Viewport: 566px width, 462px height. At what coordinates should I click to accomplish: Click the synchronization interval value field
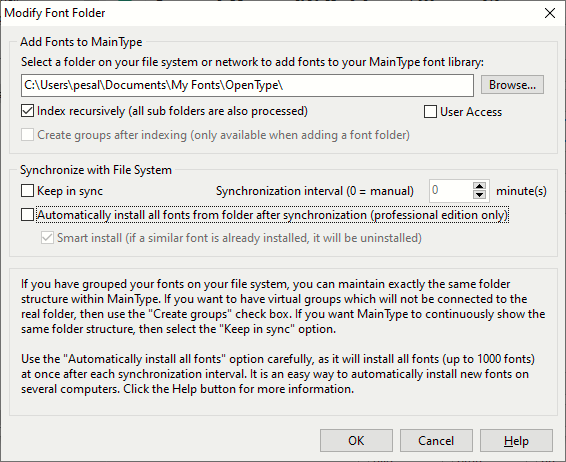(x=451, y=191)
